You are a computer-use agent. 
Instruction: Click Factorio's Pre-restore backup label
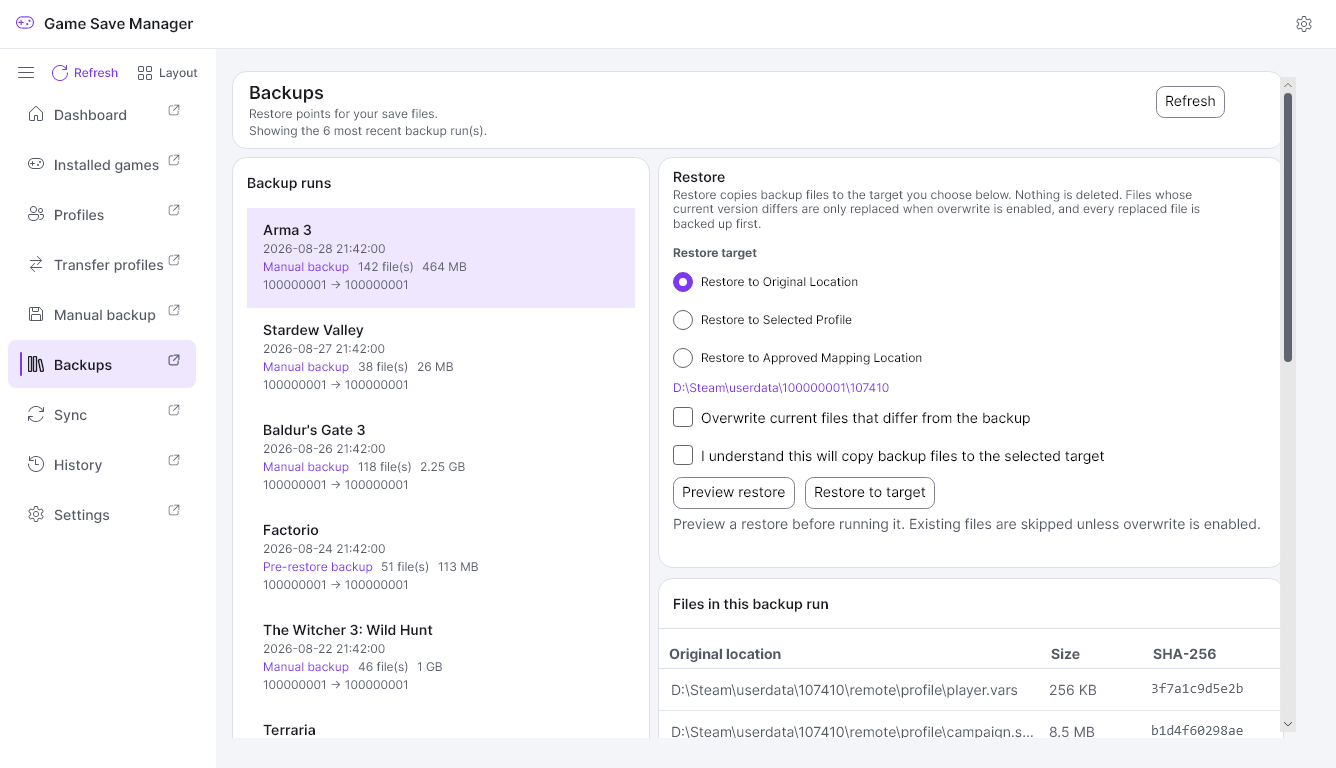(317, 567)
